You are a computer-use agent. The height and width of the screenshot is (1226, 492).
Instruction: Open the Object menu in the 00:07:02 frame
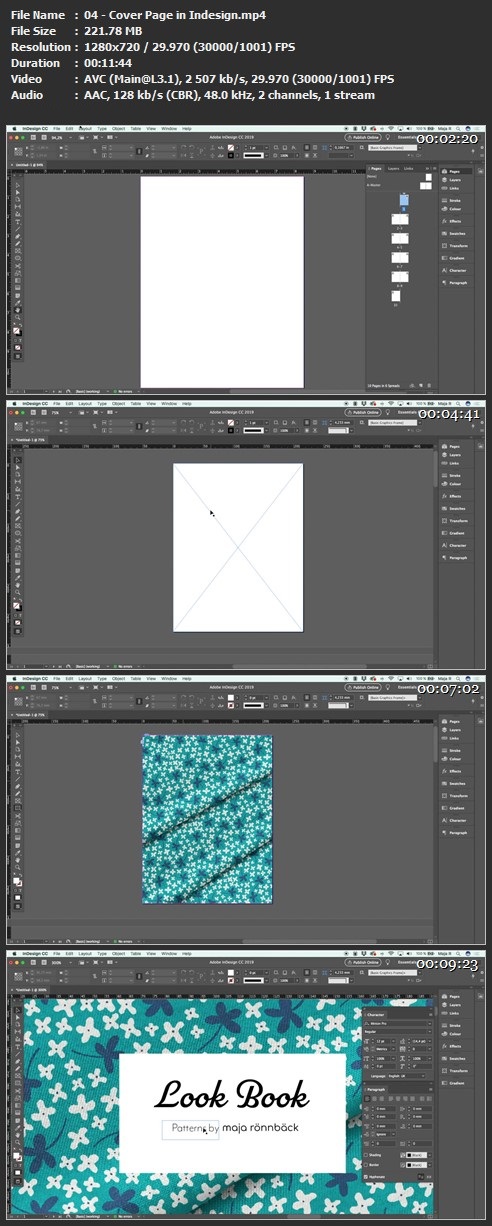pos(118,678)
